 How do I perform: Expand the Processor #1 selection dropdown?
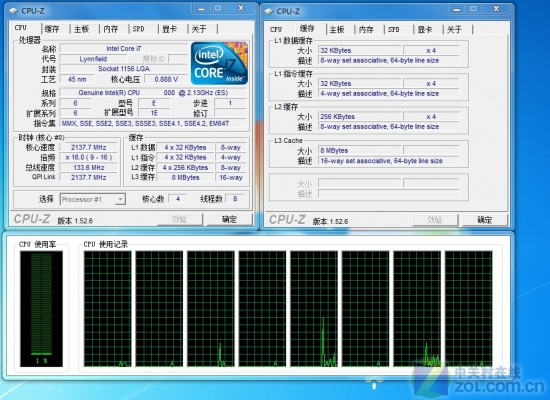(x=120, y=199)
